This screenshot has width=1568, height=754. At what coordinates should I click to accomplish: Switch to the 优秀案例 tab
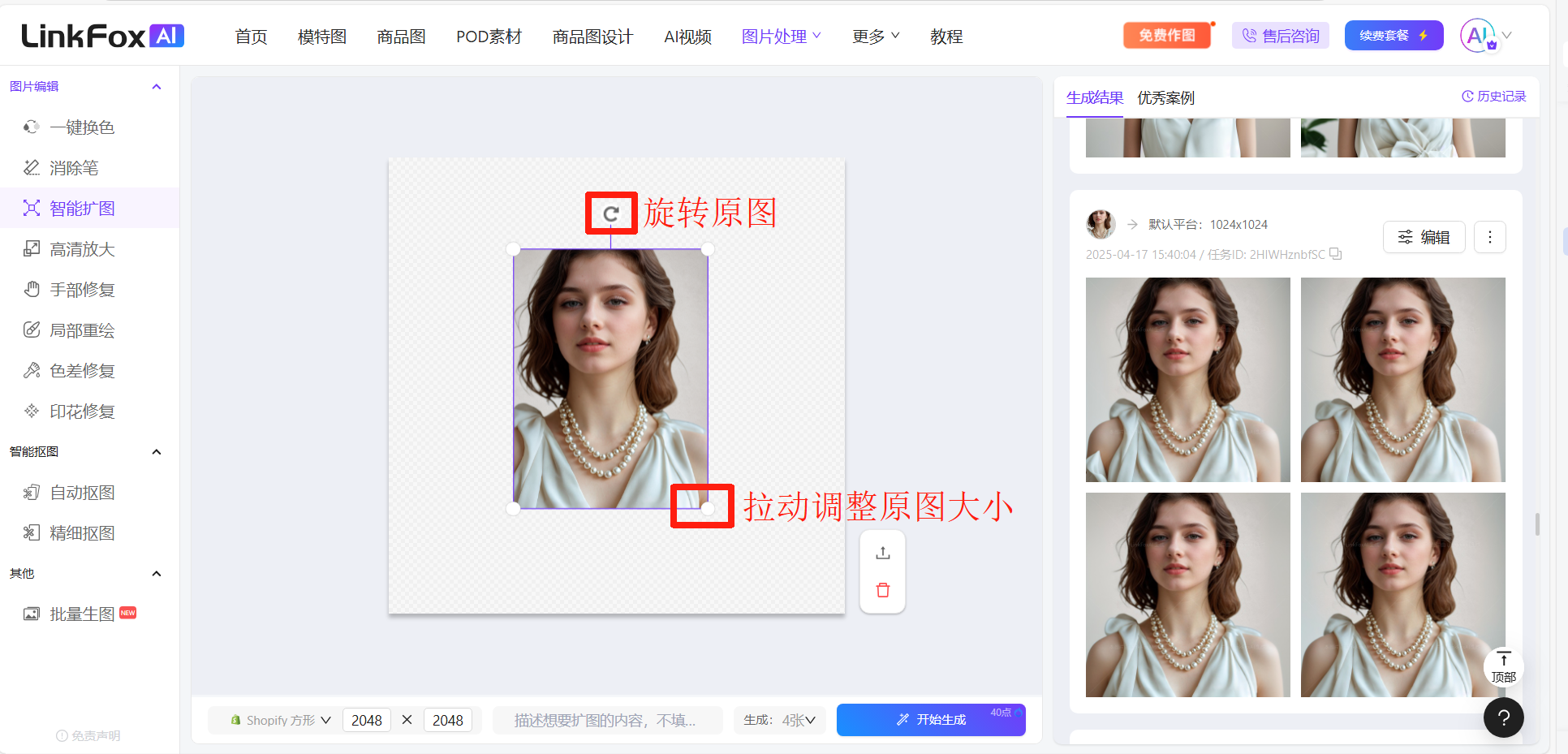[1165, 97]
